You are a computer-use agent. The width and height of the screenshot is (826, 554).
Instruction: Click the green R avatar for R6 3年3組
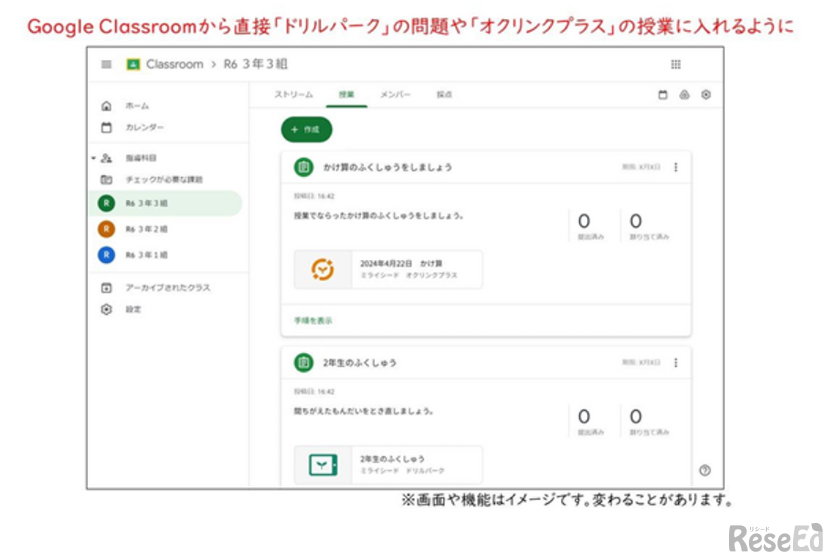[x=106, y=203]
